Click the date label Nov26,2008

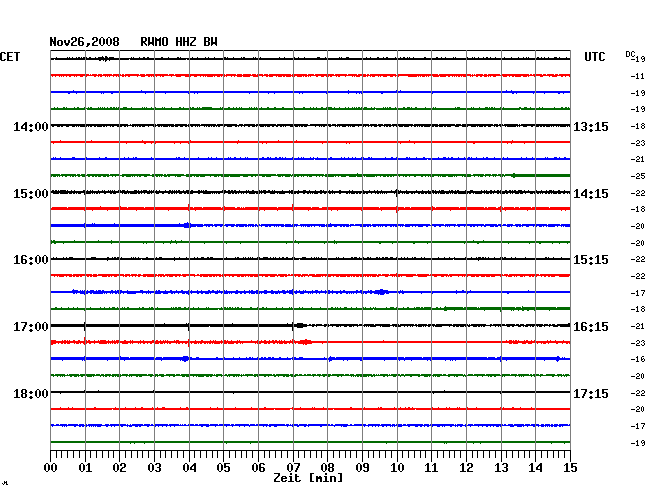(x=85, y=42)
